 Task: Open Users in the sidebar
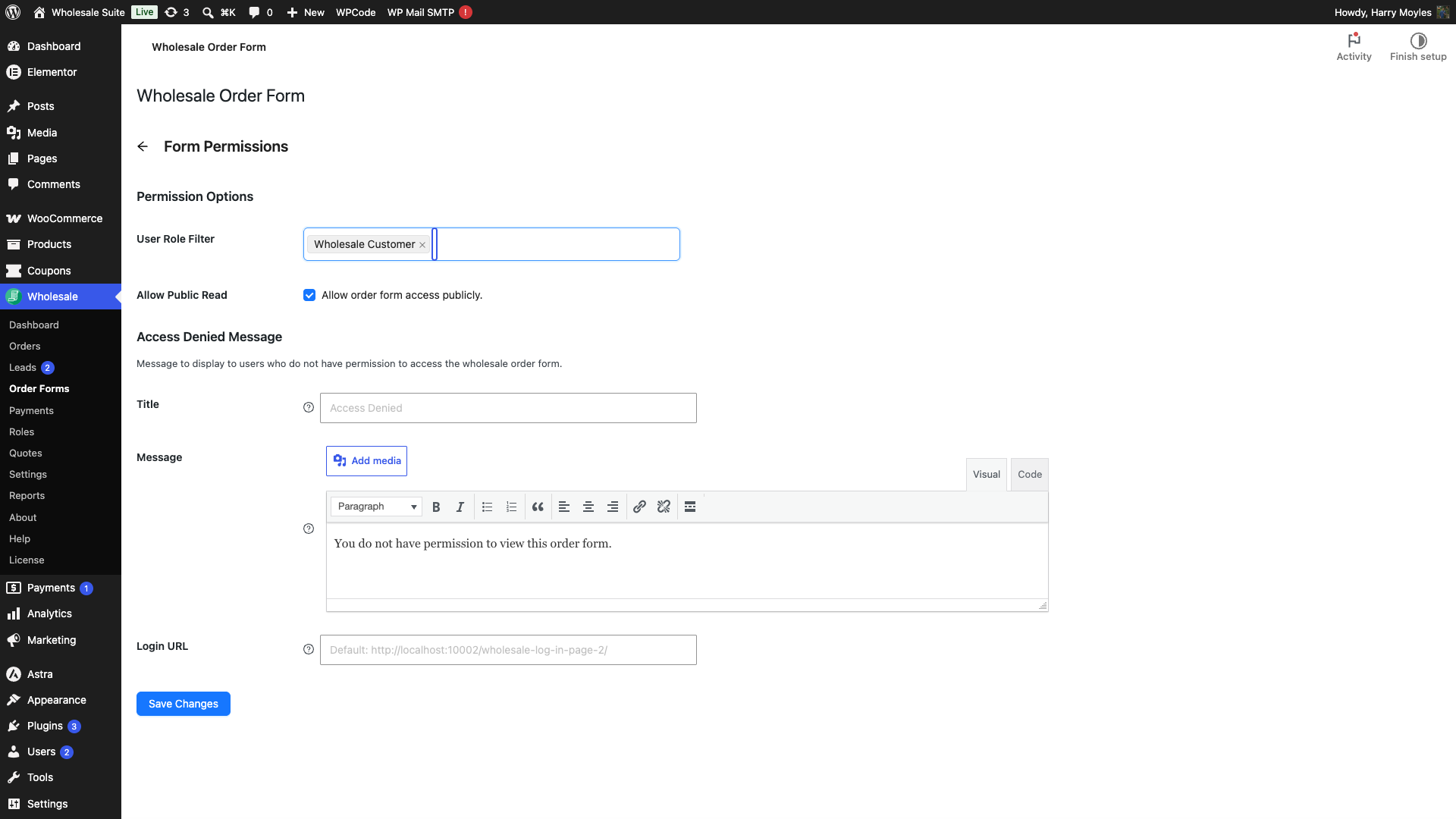point(61,752)
